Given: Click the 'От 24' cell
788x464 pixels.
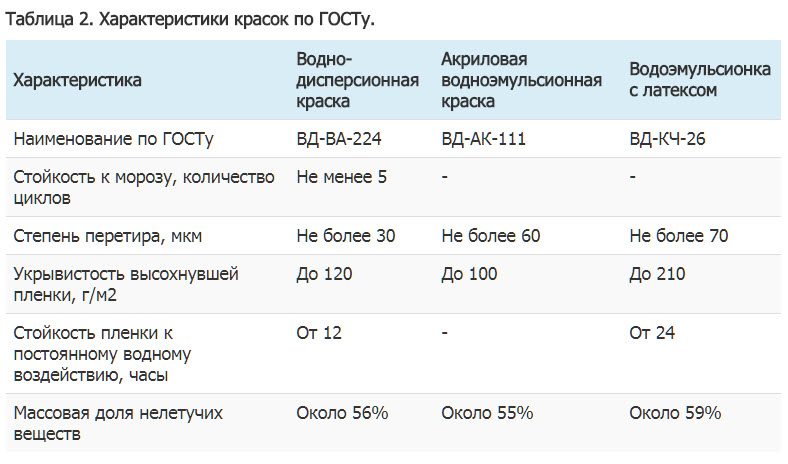Looking at the screenshot, I should (652, 333).
